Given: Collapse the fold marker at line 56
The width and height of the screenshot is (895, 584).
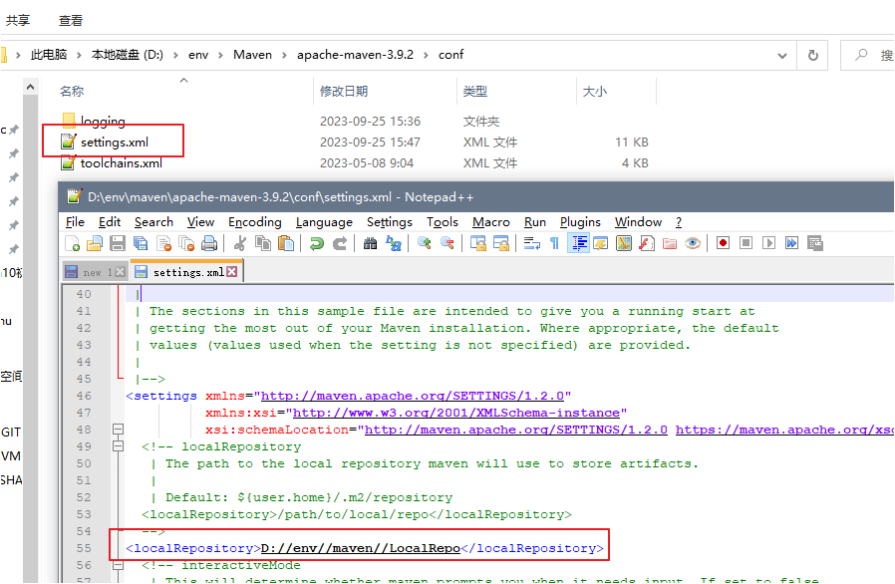Looking at the screenshot, I should tap(118, 565).
